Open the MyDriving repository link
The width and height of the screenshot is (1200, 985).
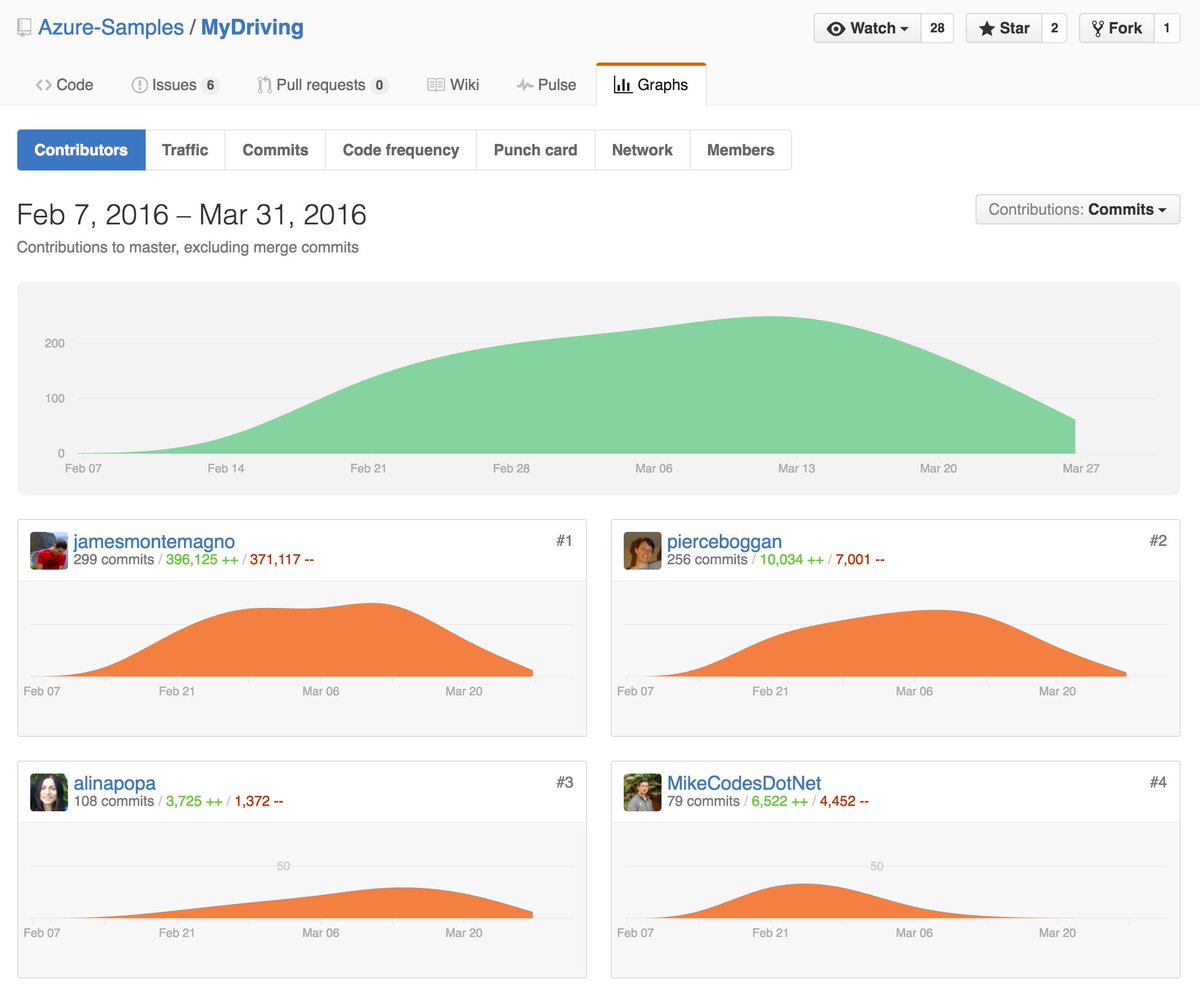[x=252, y=28]
